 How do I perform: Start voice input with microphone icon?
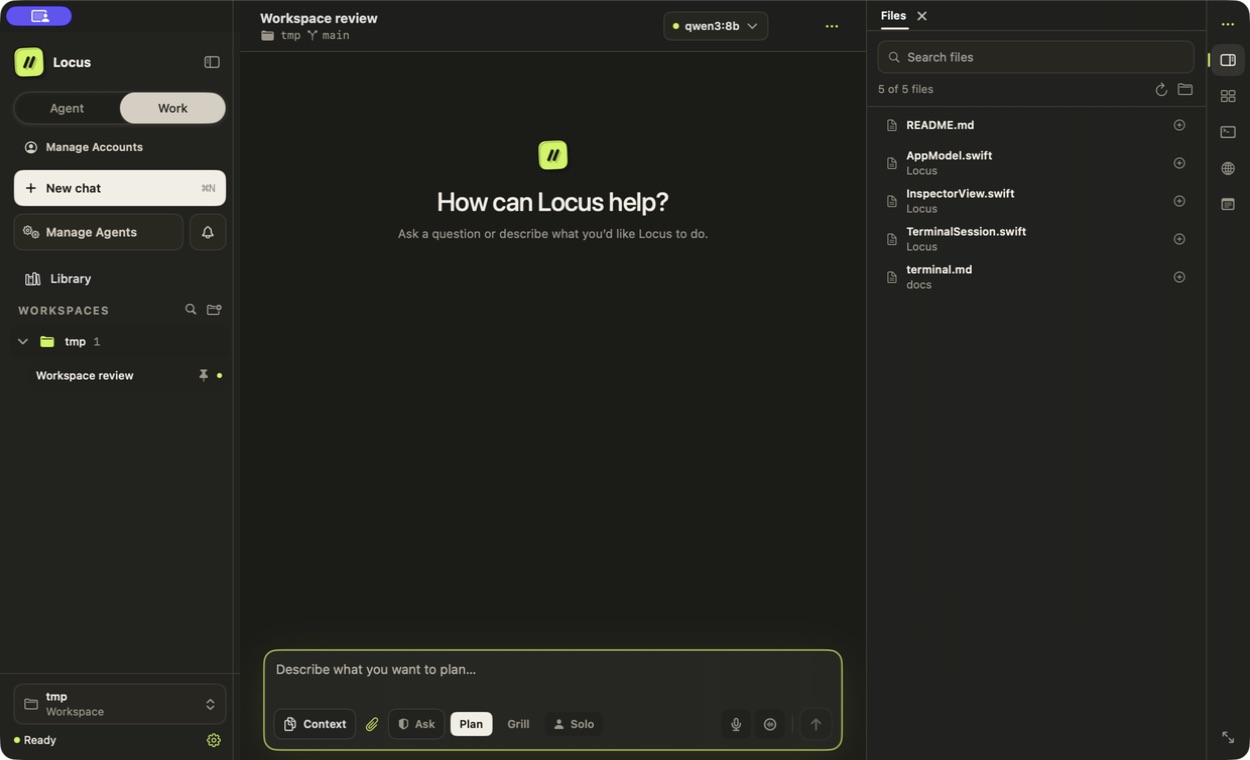point(736,724)
